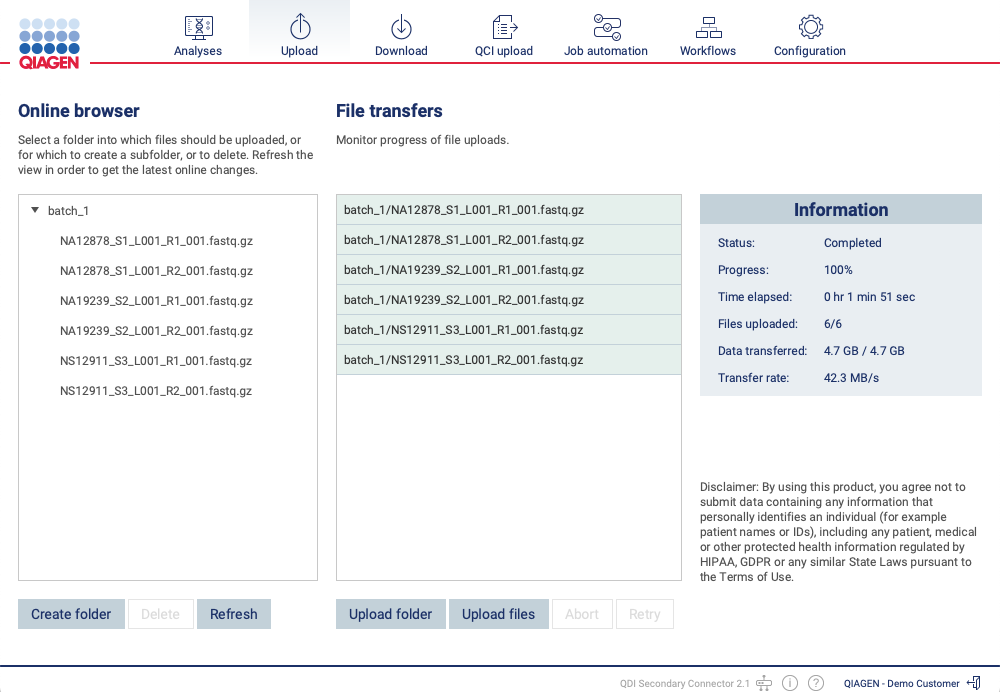1000x700 pixels.
Task: Switch to the Workflows section
Action: click(708, 36)
